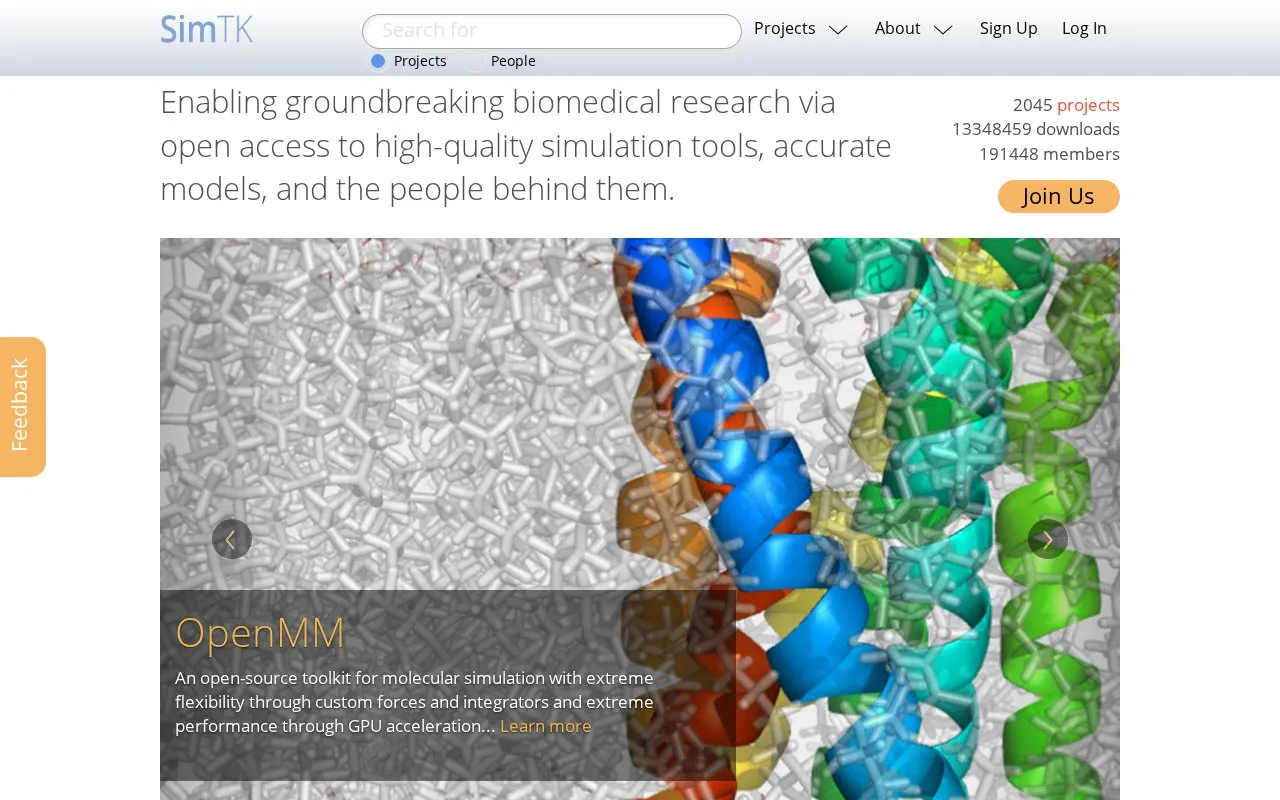Viewport: 1280px width, 800px height.
Task: Open the OpenMM Learn more link
Action: (545, 726)
